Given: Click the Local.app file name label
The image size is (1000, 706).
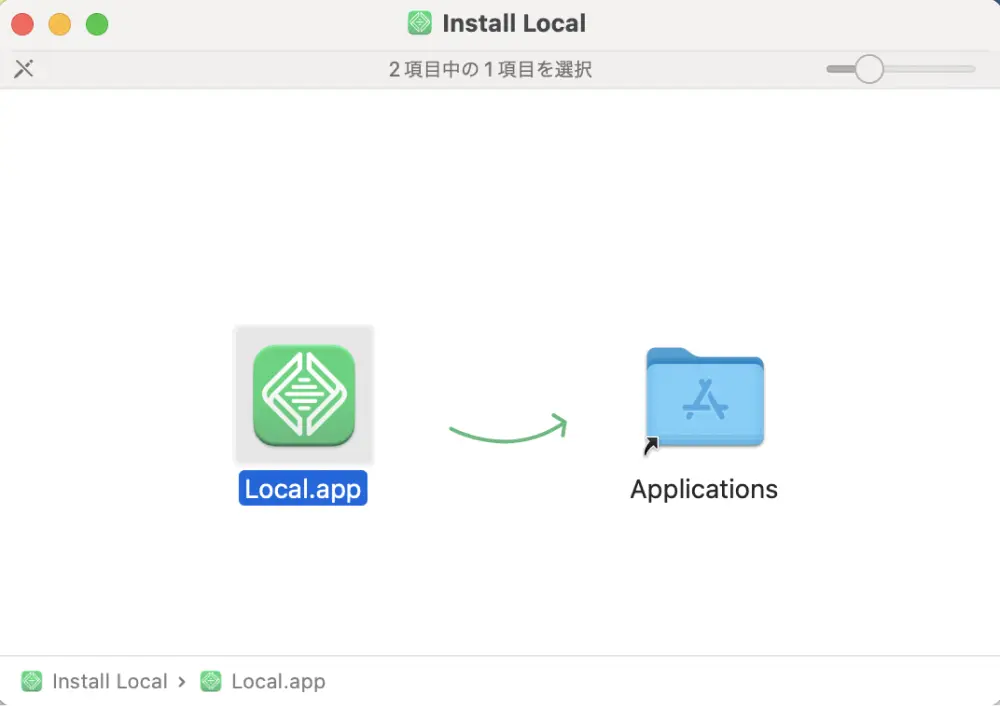Looking at the screenshot, I should [x=303, y=488].
